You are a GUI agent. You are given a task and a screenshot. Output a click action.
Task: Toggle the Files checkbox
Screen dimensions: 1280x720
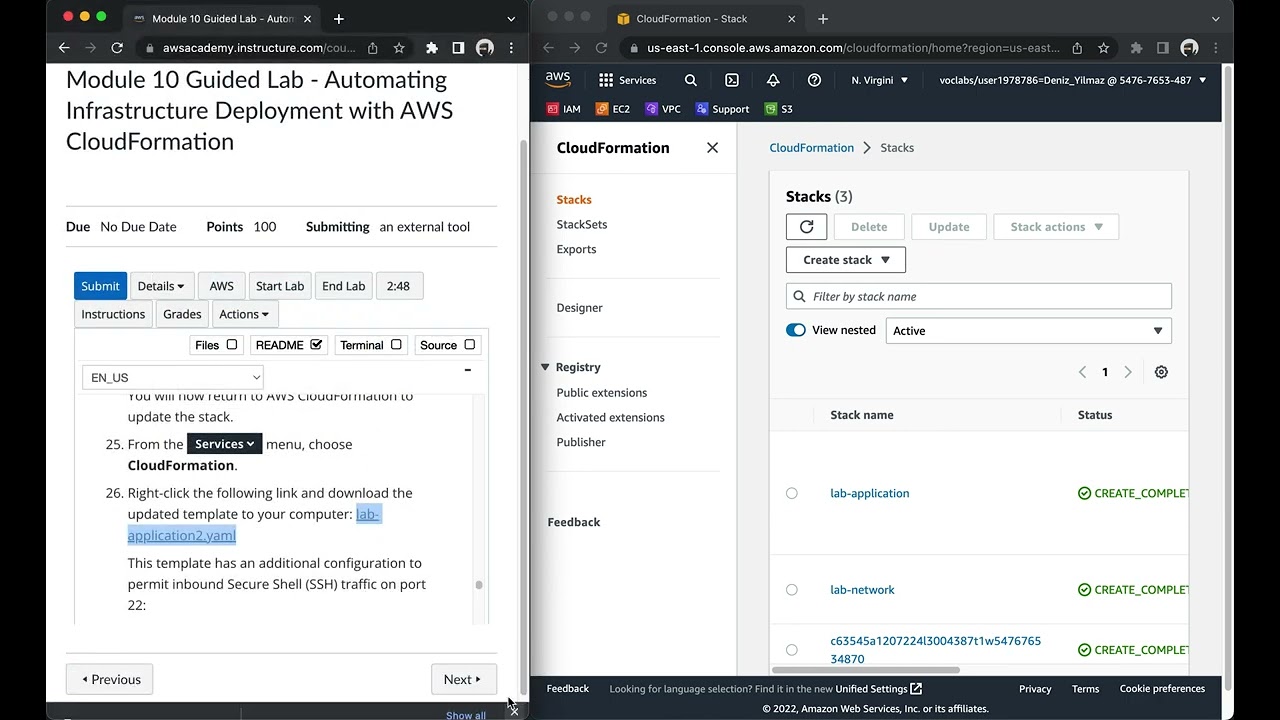[232, 345]
